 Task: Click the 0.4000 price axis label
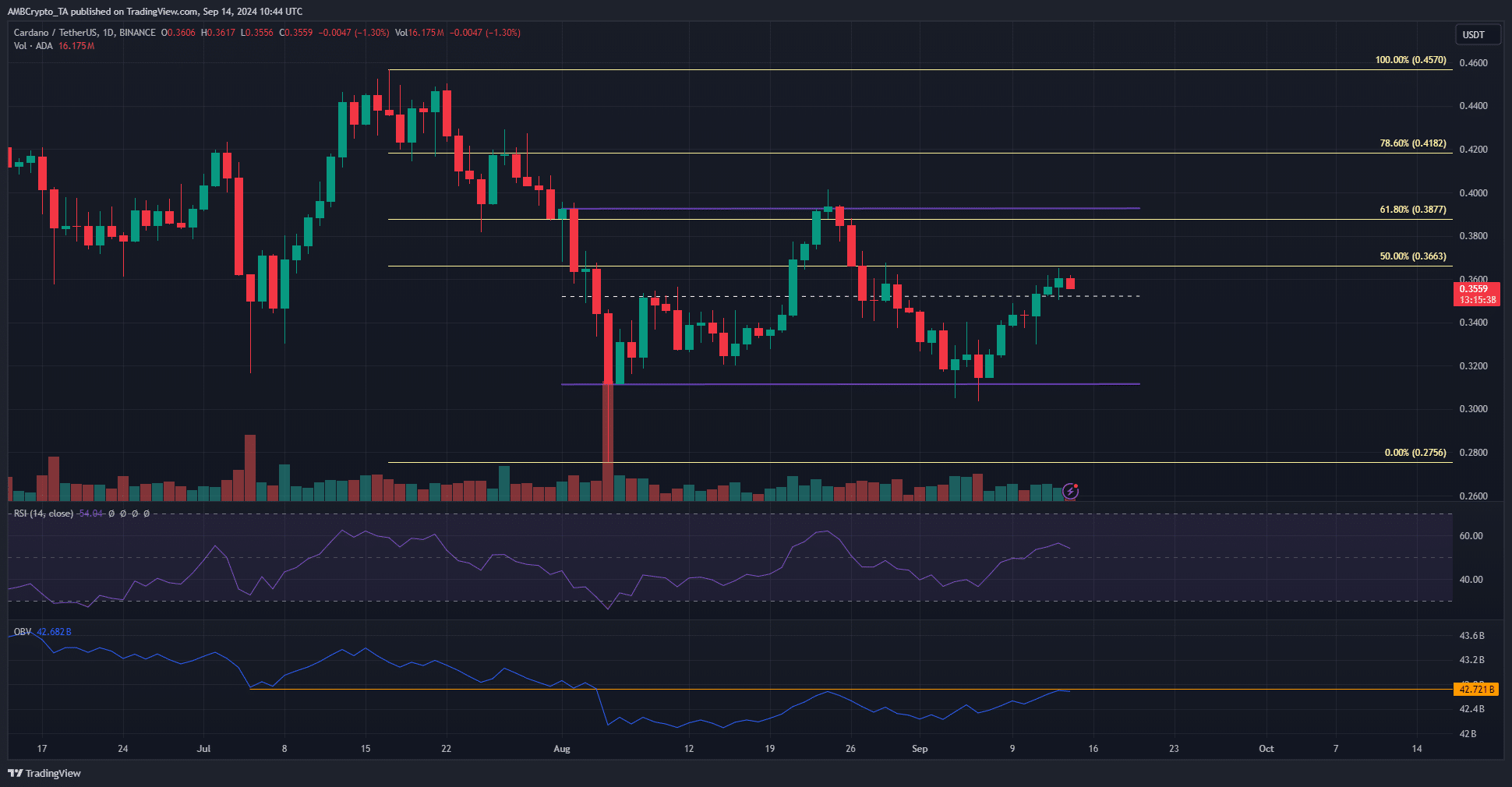coord(1473,193)
